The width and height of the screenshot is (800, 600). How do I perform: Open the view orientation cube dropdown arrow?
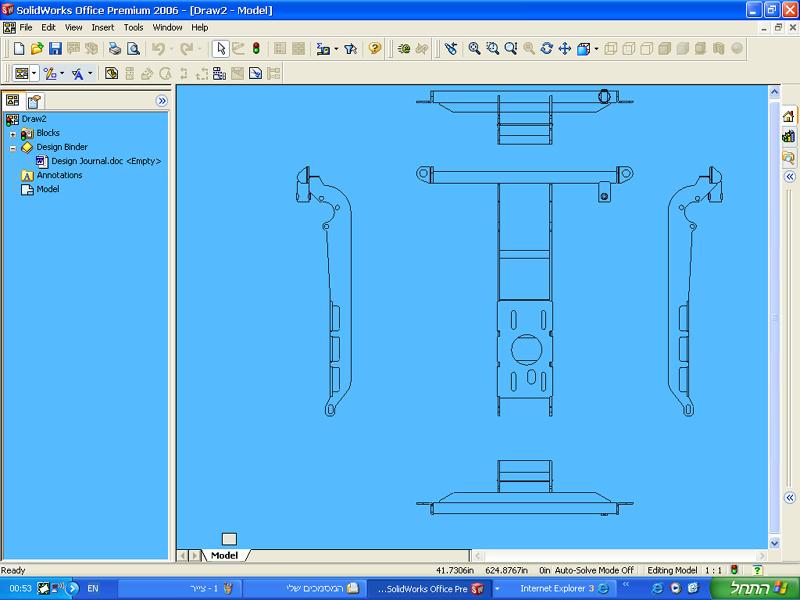(x=596, y=48)
